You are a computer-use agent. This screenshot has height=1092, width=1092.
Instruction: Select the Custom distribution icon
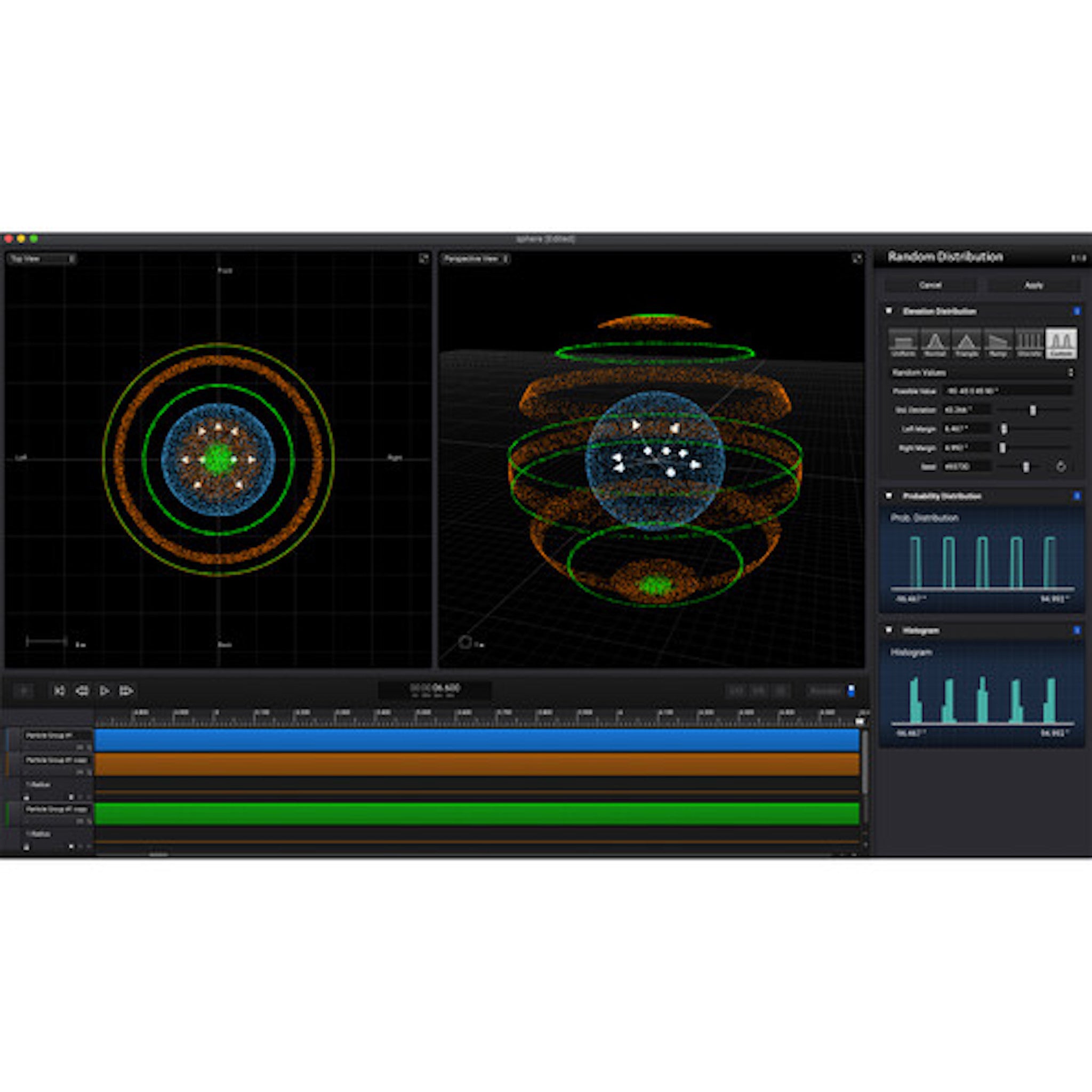point(1061,341)
